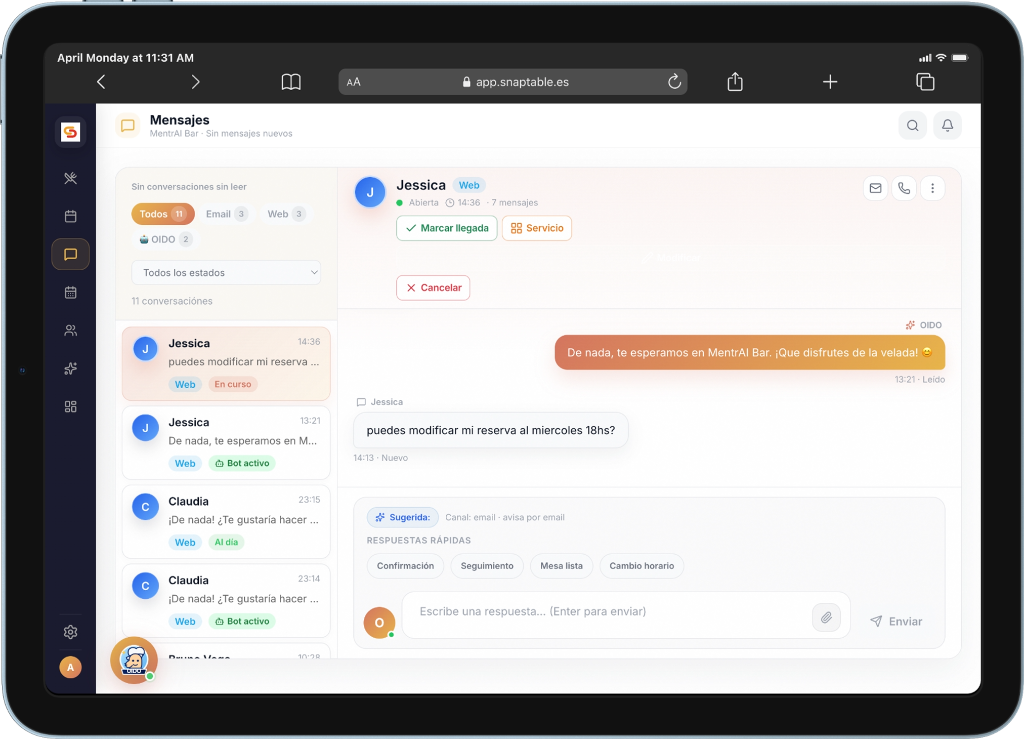The image size is (1024, 739).
Task: Click the Mensajes header chat icon
Action: click(x=128, y=125)
